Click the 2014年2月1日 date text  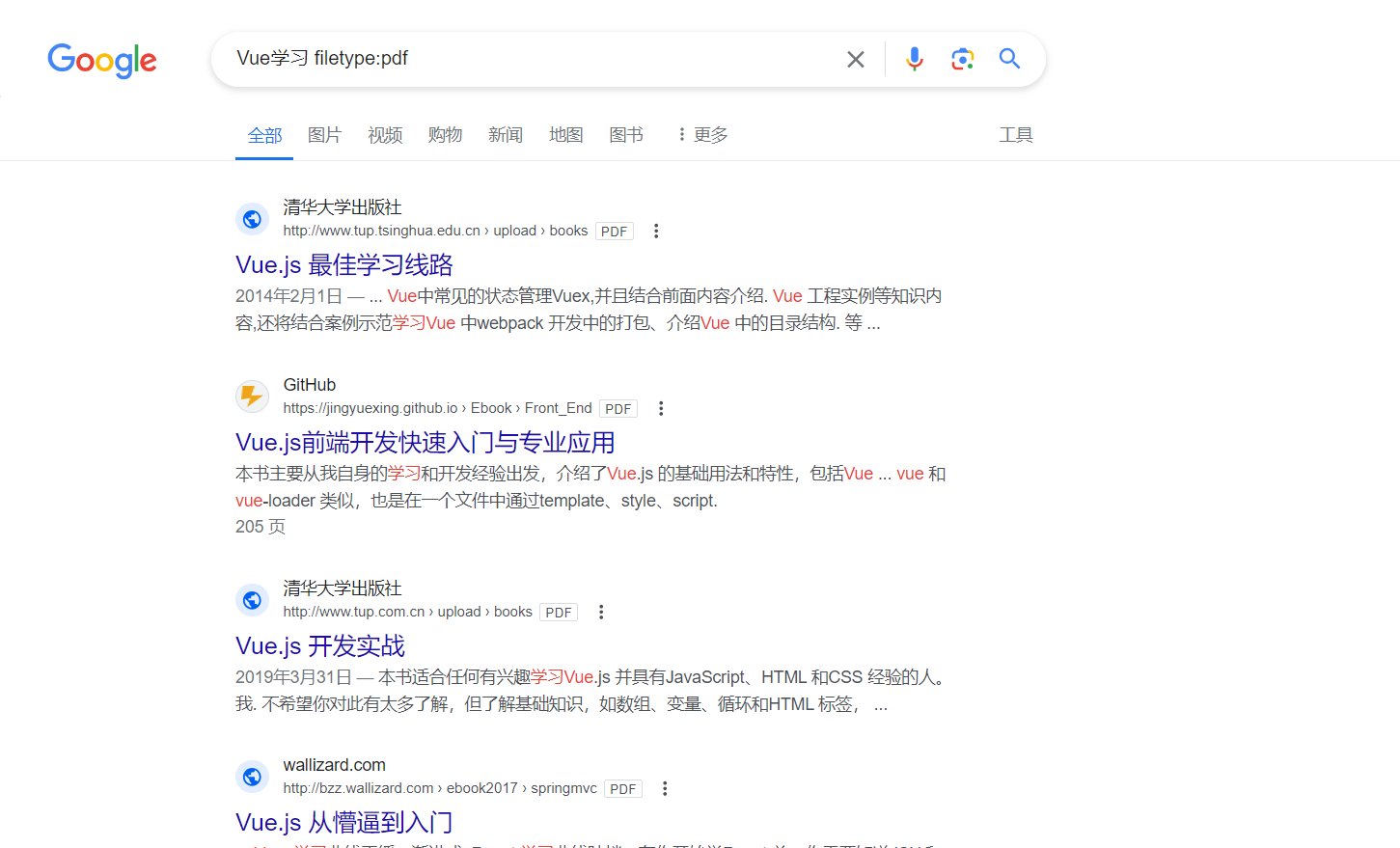coord(289,296)
